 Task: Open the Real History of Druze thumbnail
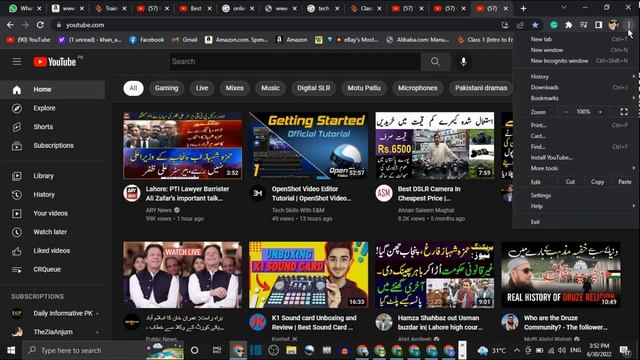(x=561, y=275)
